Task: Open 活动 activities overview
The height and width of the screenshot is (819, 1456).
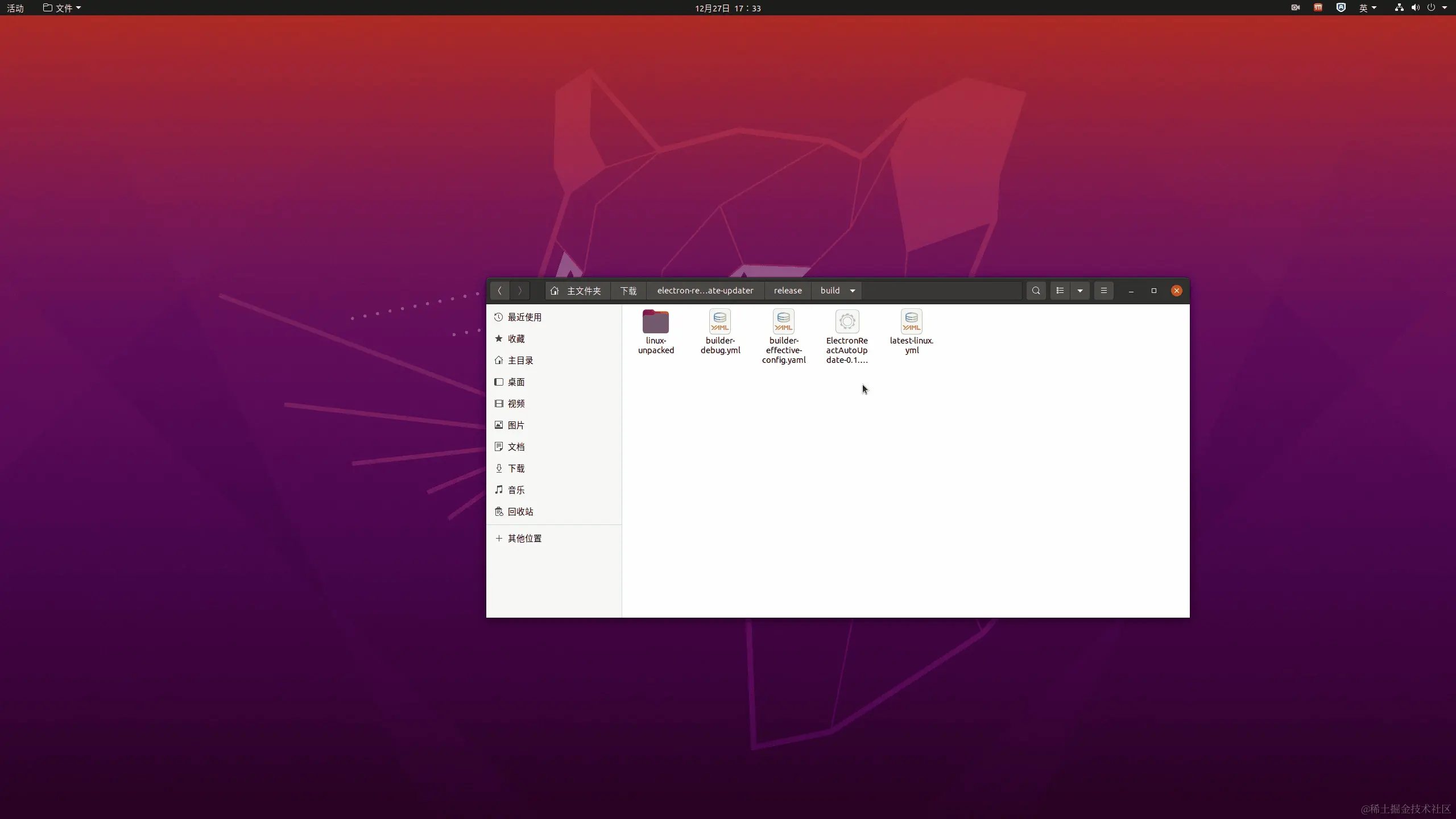Action: point(15,8)
